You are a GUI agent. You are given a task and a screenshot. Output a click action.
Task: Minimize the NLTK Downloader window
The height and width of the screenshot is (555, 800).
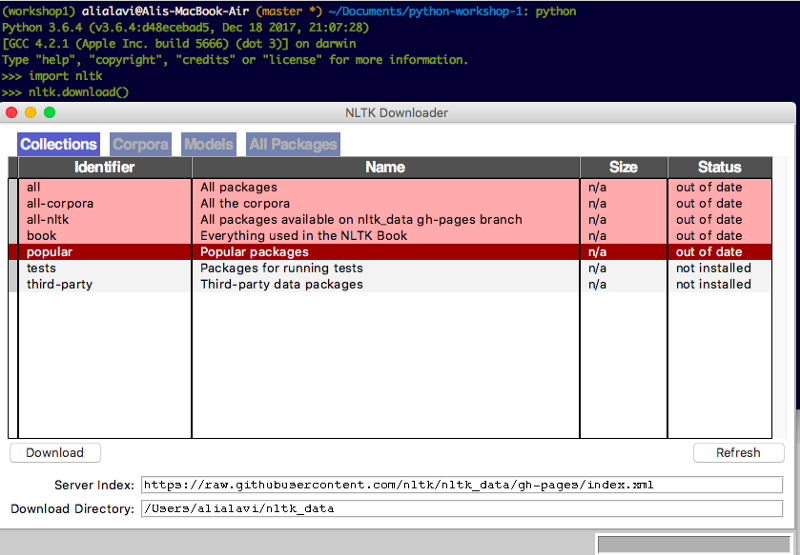click(31, 112)
